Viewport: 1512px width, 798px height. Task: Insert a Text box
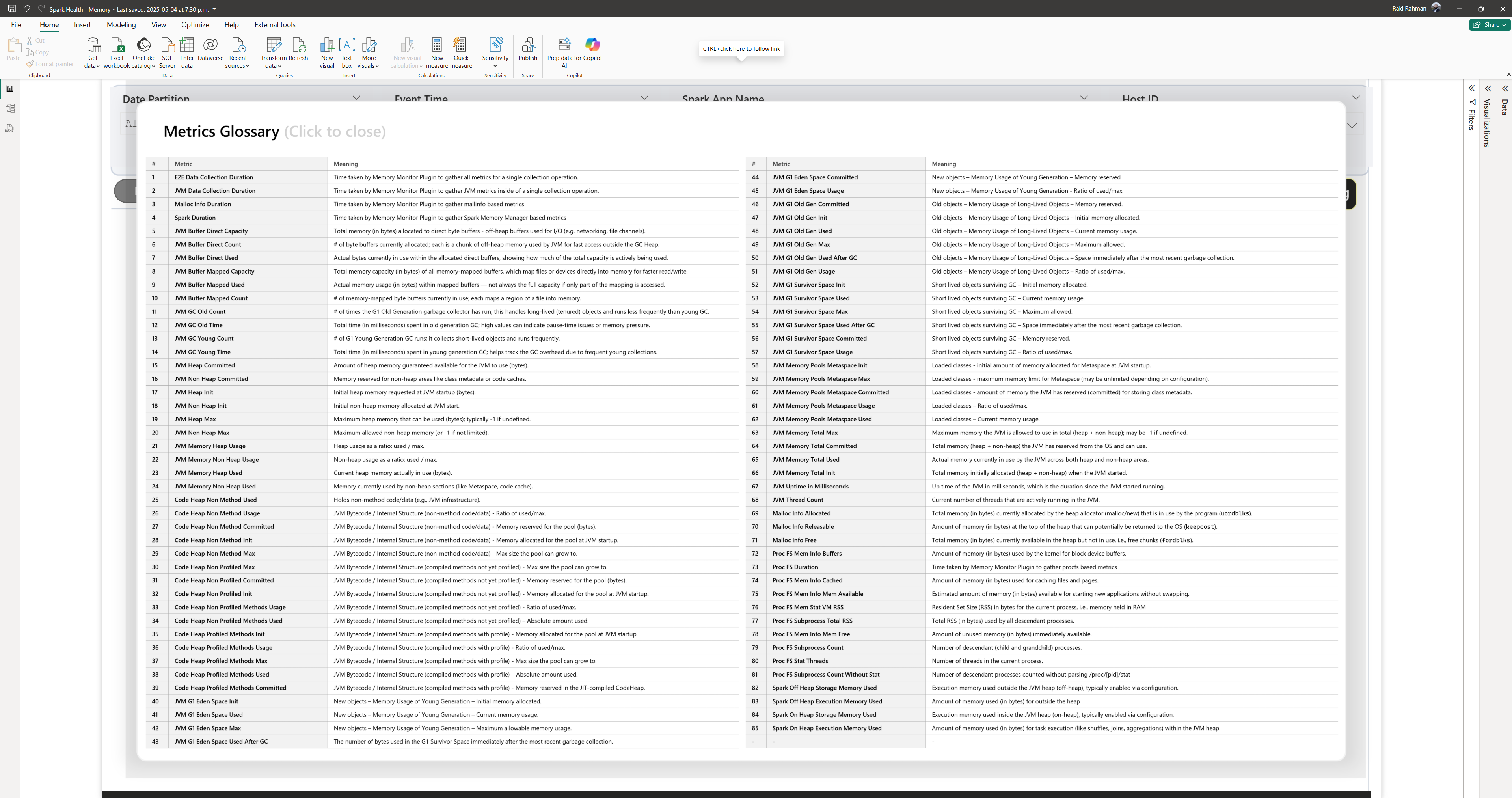[347, 53]
